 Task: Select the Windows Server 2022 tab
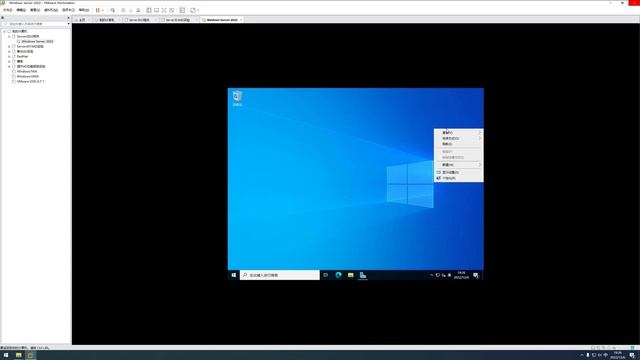222,20
